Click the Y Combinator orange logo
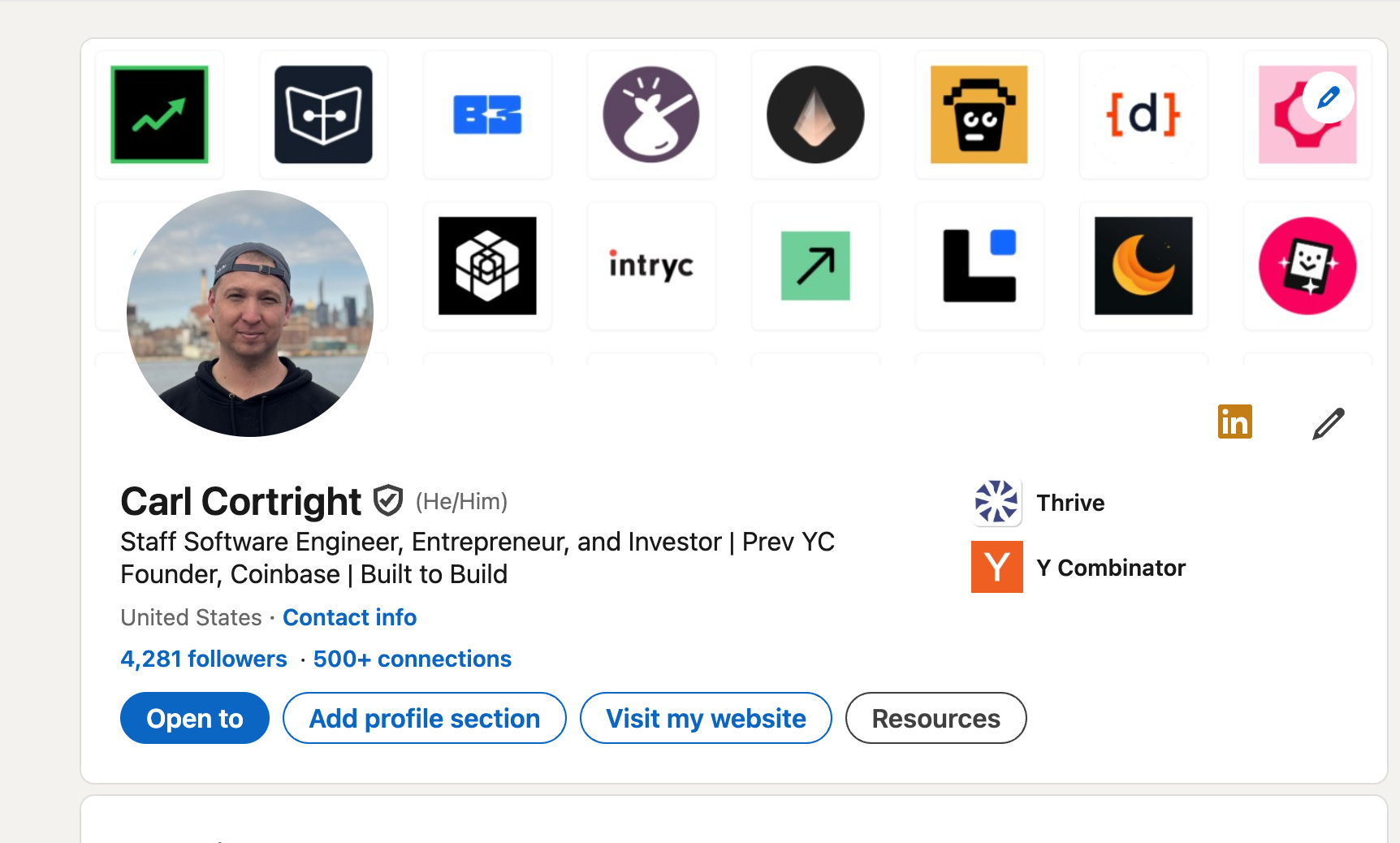This screenshot has height=843, width=1400. (x=996, y=567)
